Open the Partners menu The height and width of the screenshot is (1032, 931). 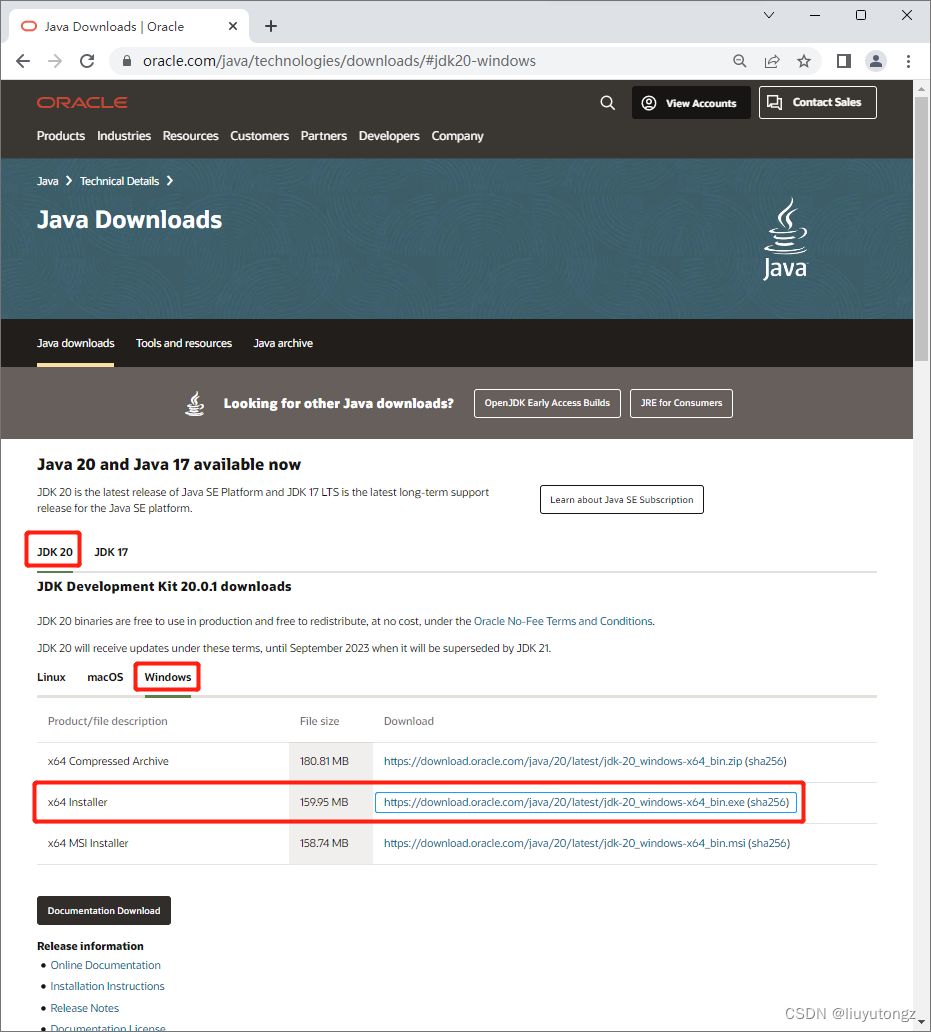[x=324, y=136]
